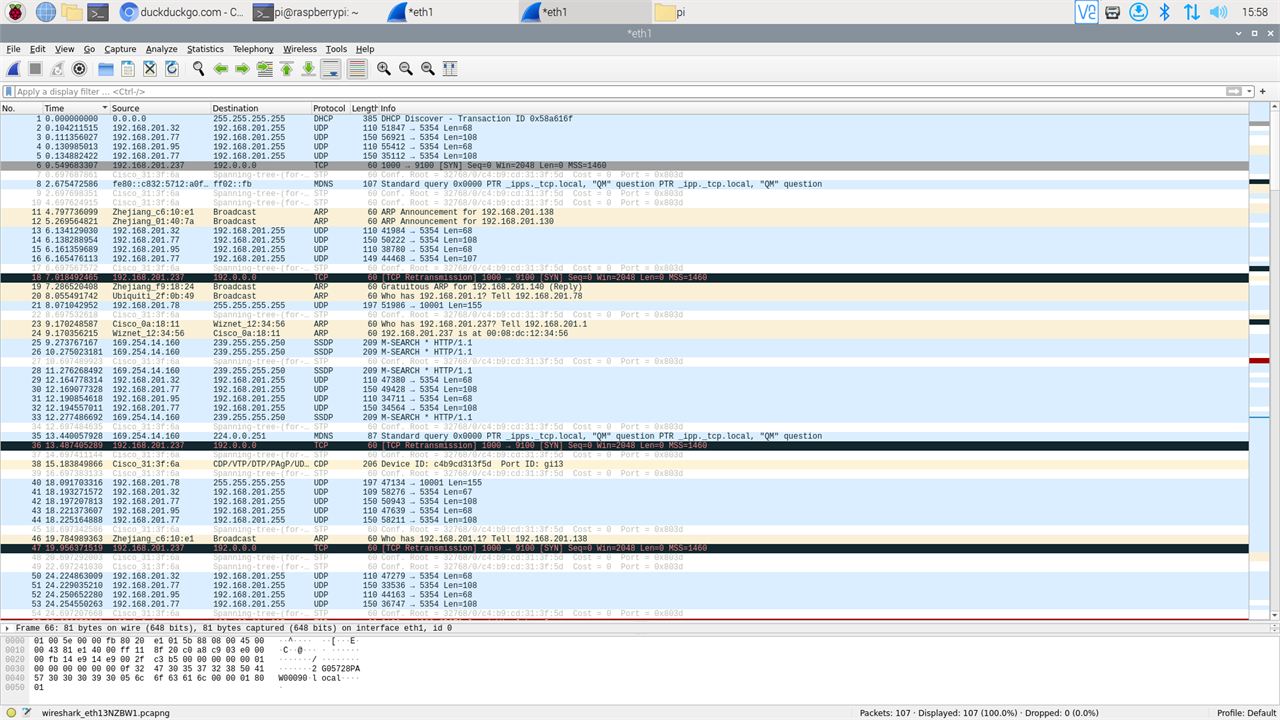Open the Raspberry Pi applications menu

[x=14, y=12]
